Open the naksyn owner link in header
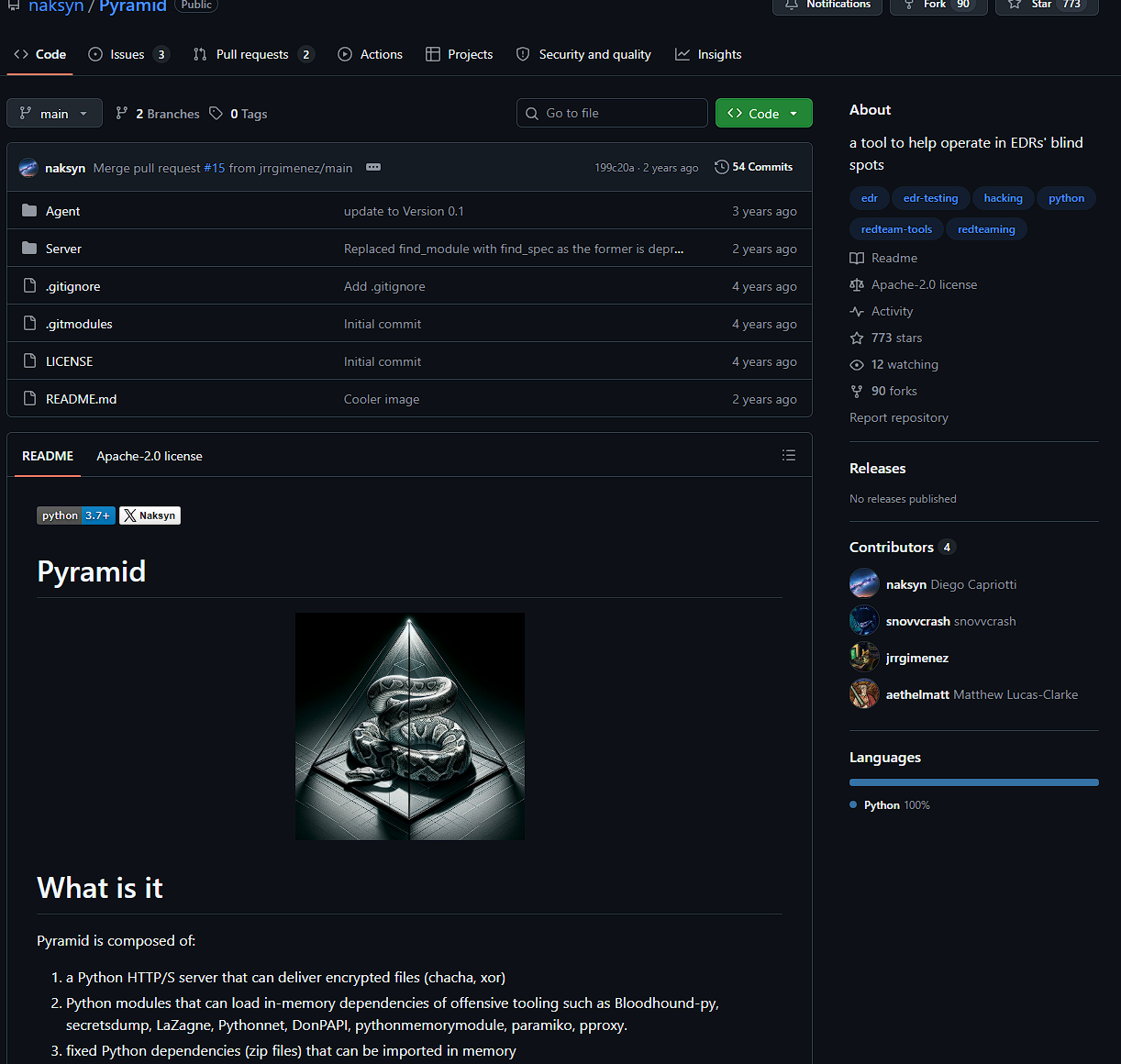1121x1064 pixels. coord(56,6)
